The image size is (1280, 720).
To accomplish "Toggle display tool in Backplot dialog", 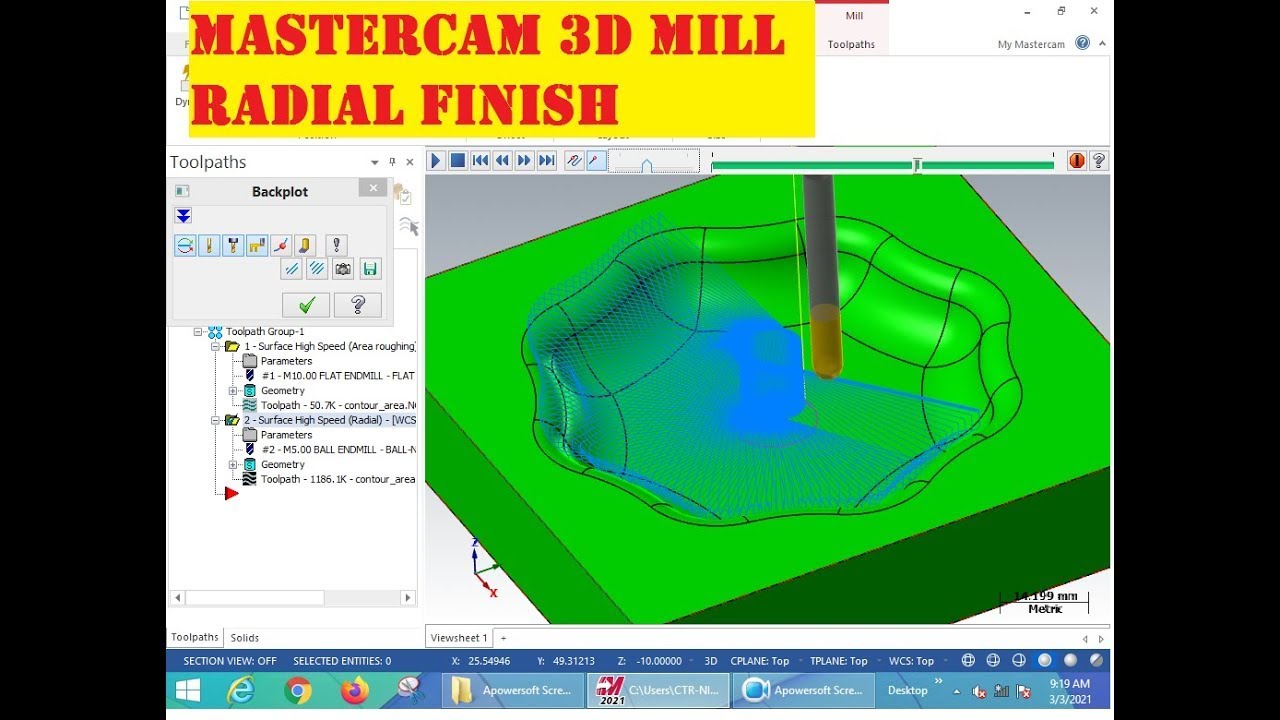I will [x=209, y=245].
